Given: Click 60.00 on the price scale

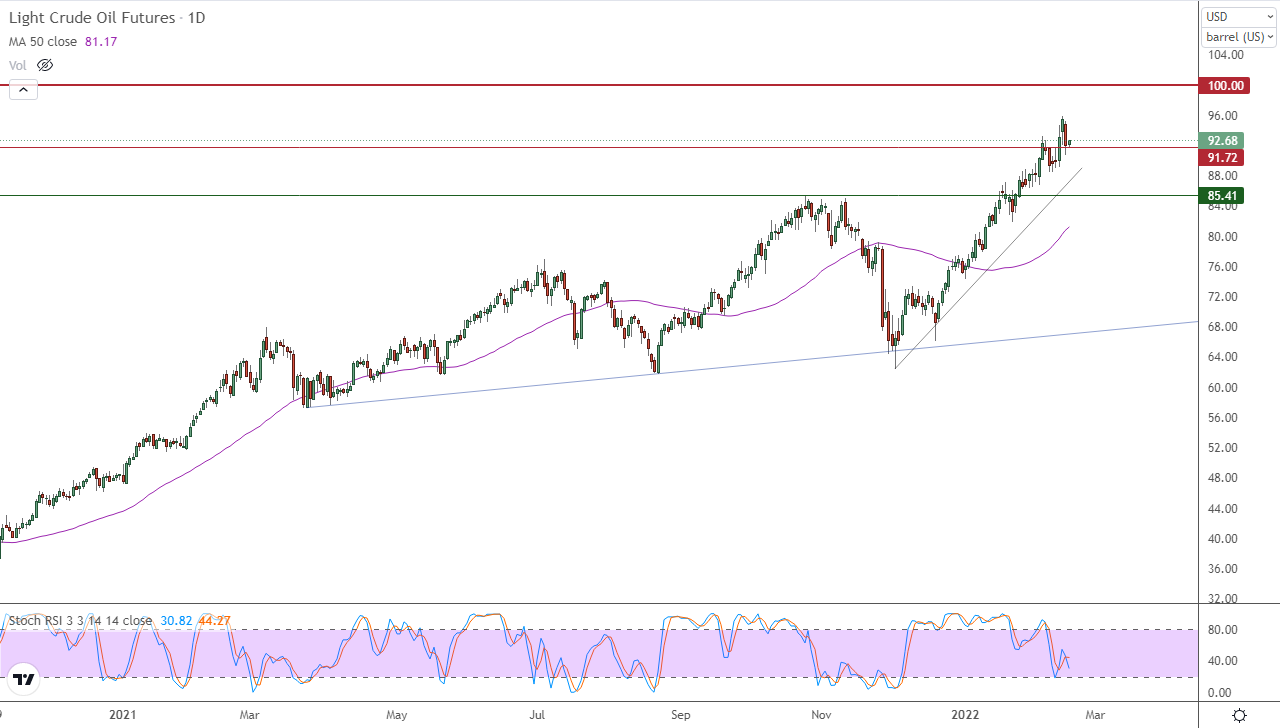Looking at the screenshot, I should (1223, 388).
